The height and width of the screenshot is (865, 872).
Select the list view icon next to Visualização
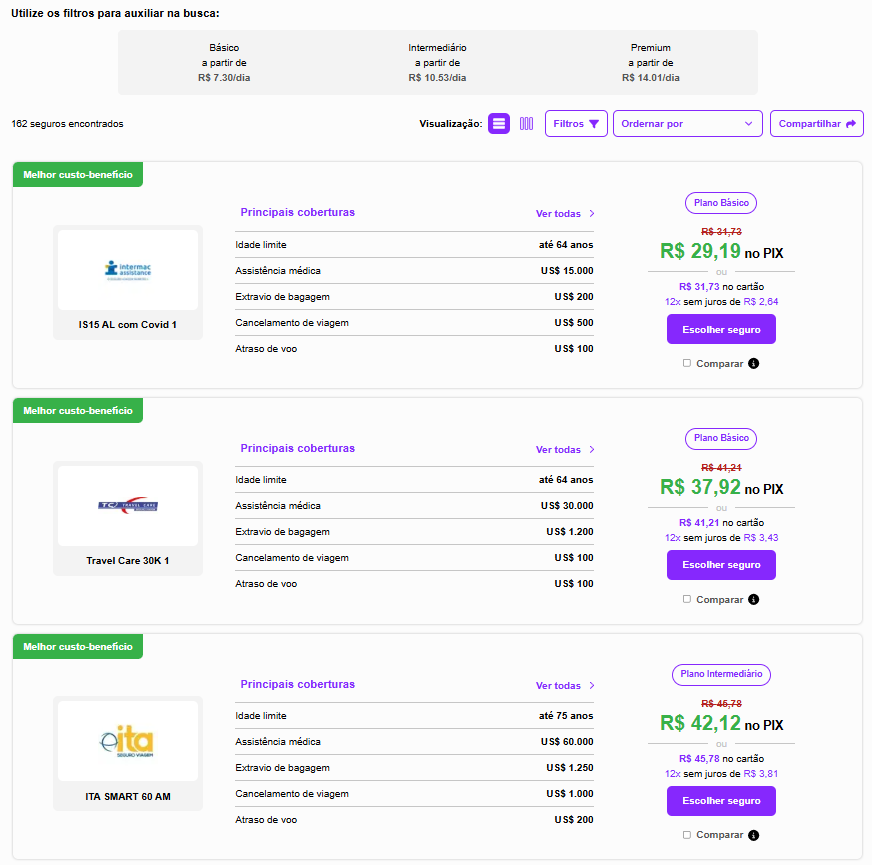(498, 124)
